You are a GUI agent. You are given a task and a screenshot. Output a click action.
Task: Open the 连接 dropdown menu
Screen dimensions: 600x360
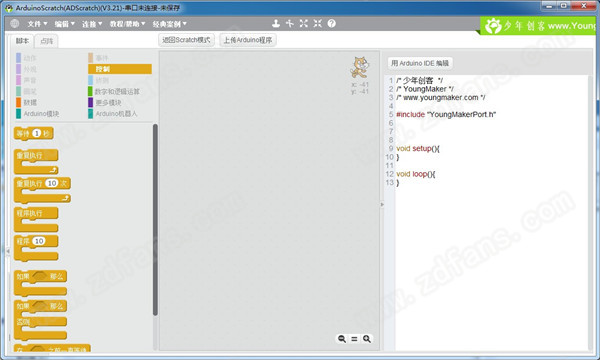pos(92,24)
